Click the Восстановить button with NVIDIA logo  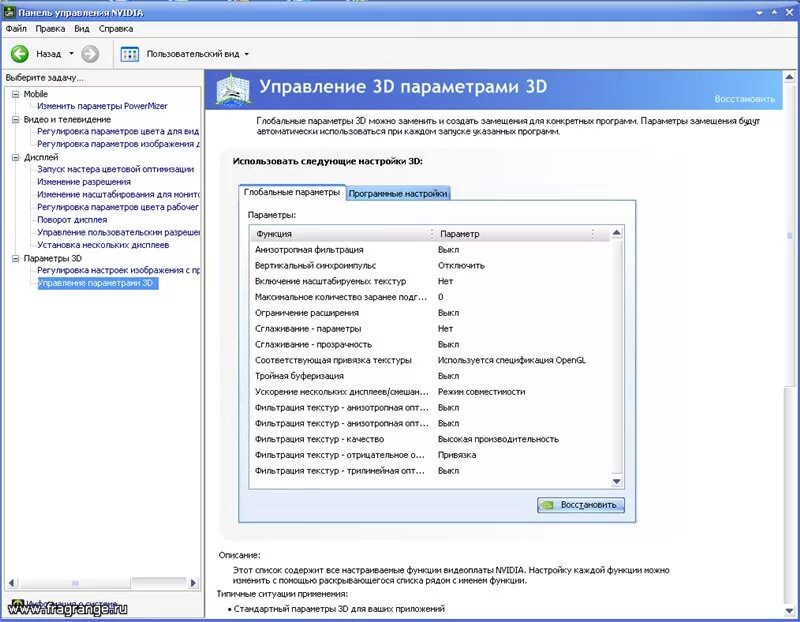(581, 505)
